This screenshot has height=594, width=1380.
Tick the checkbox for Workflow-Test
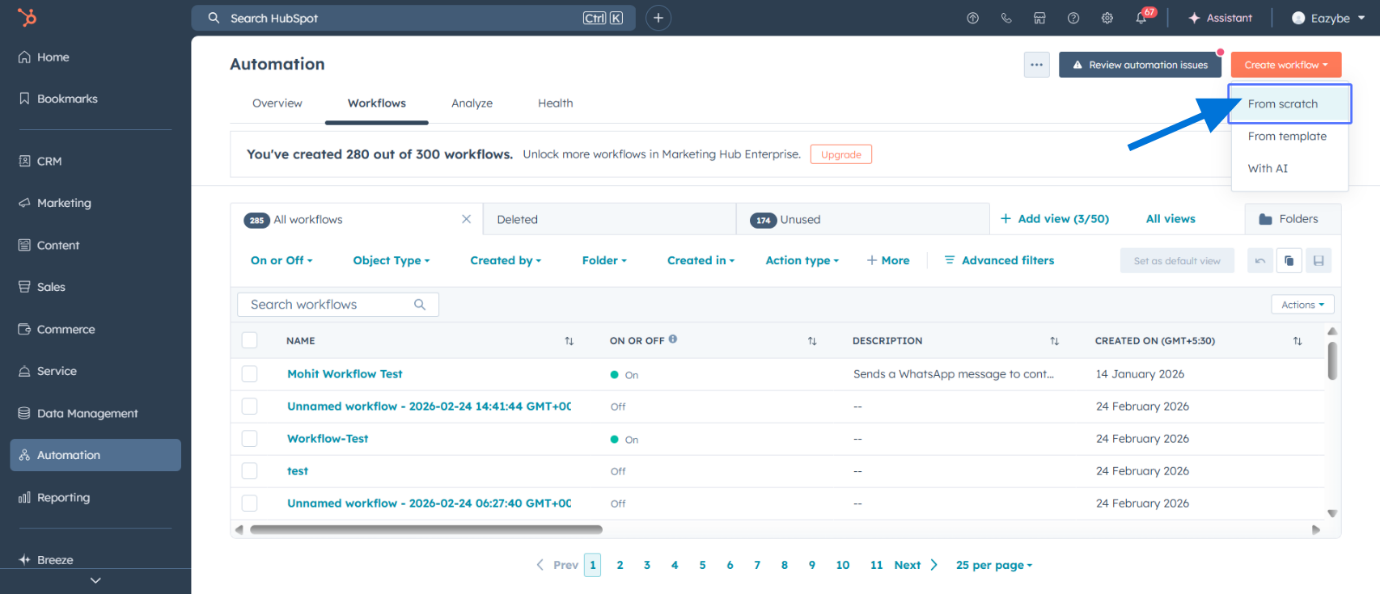tap(249, 439)
